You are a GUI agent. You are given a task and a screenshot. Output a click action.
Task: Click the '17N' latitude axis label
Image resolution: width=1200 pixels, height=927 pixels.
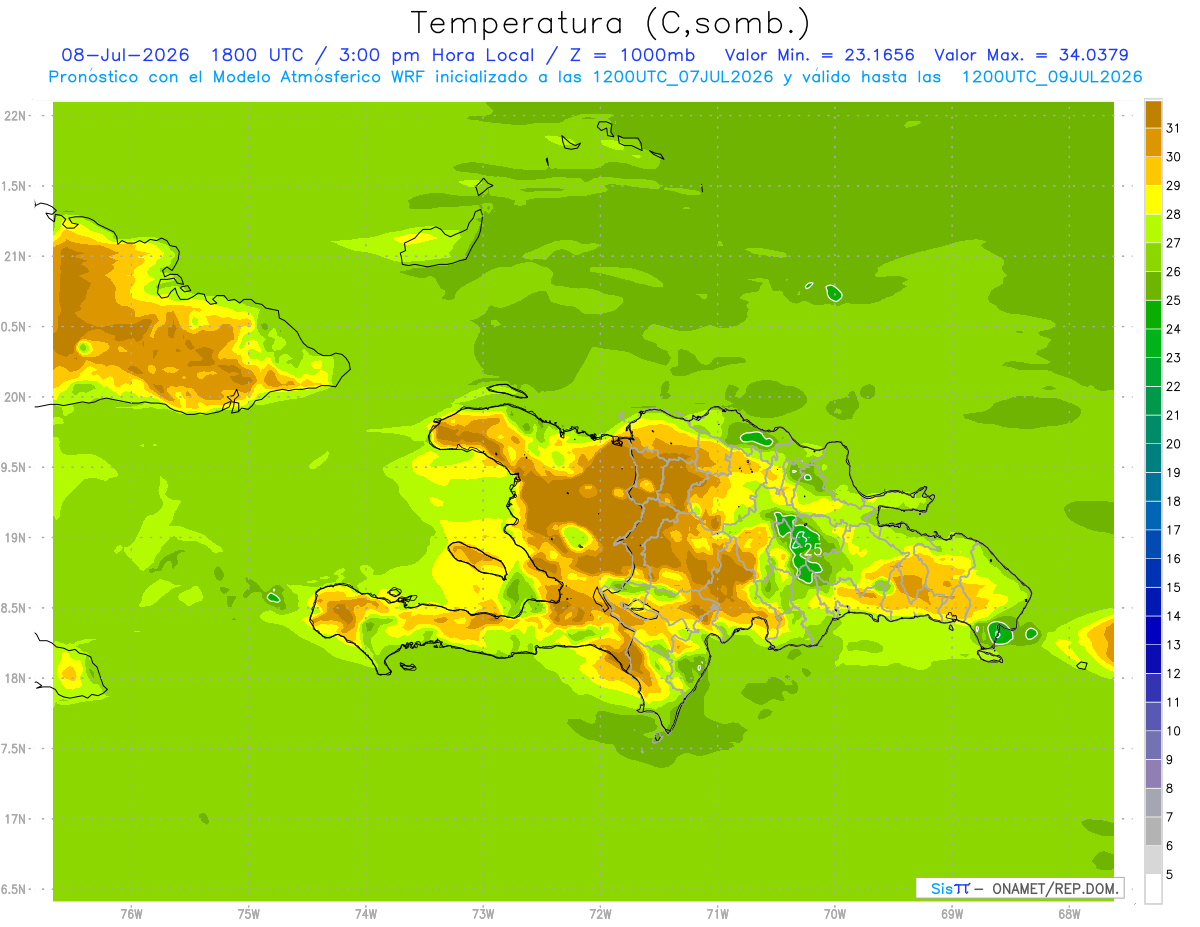(17, 819)
